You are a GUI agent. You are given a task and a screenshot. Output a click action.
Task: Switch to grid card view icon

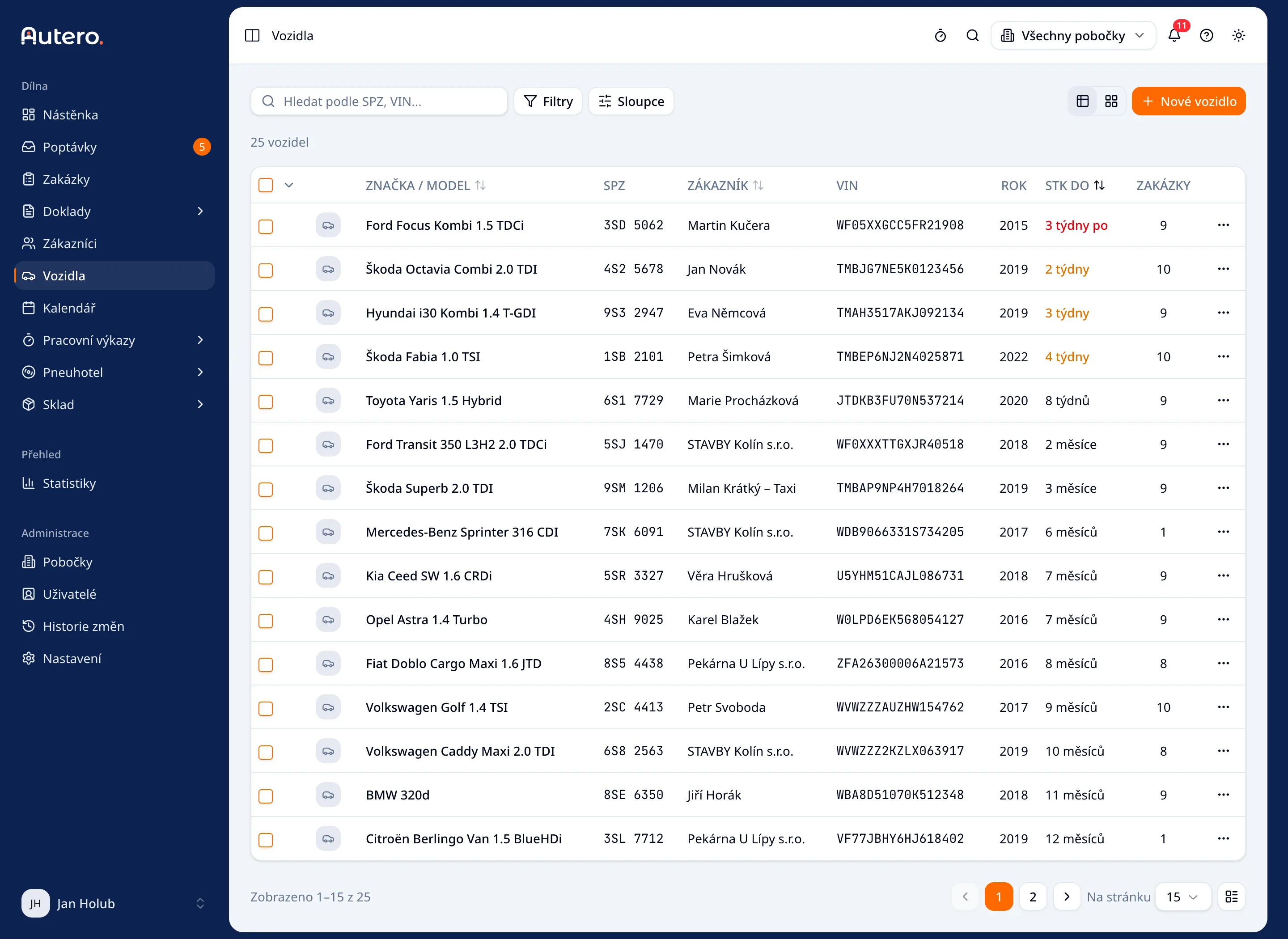(1110, 101)
